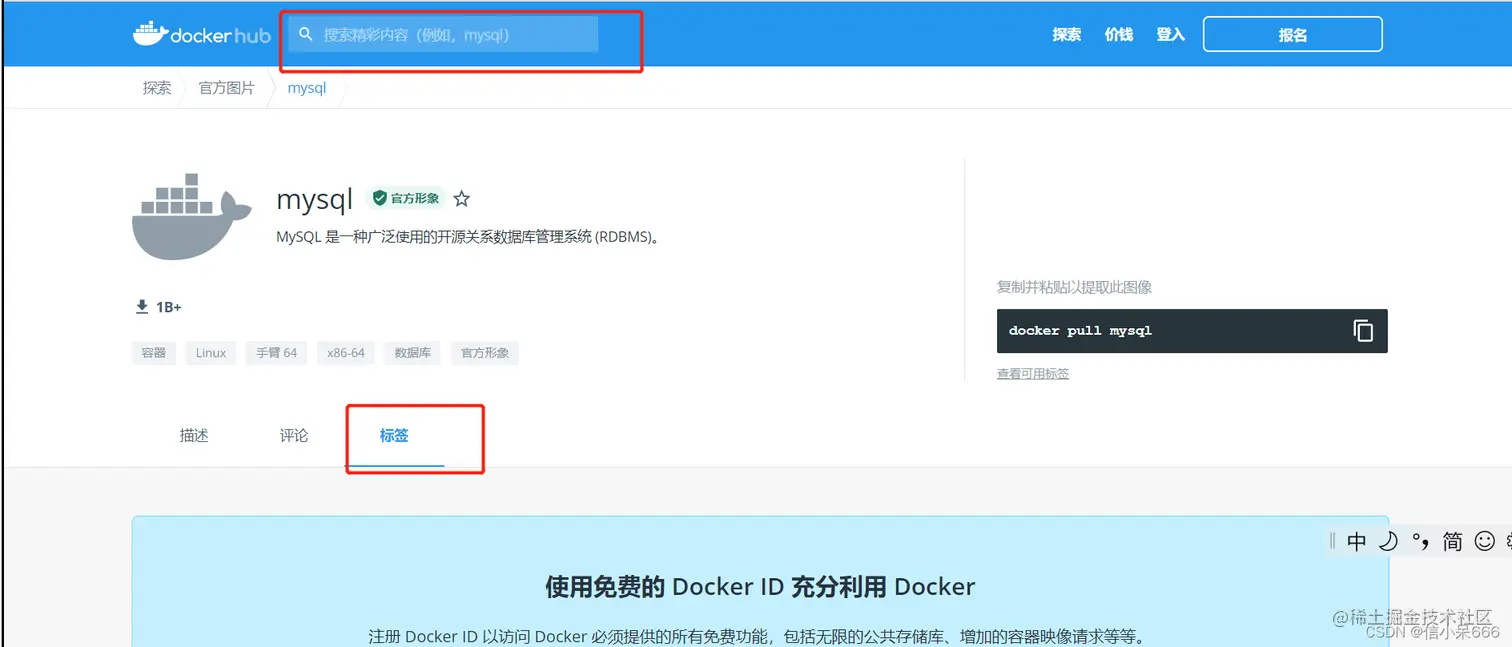Screen dimensions: 1512x647
Task: Toggle 简 simplified Chinese in IME bar
Action: click(1453, 542)
